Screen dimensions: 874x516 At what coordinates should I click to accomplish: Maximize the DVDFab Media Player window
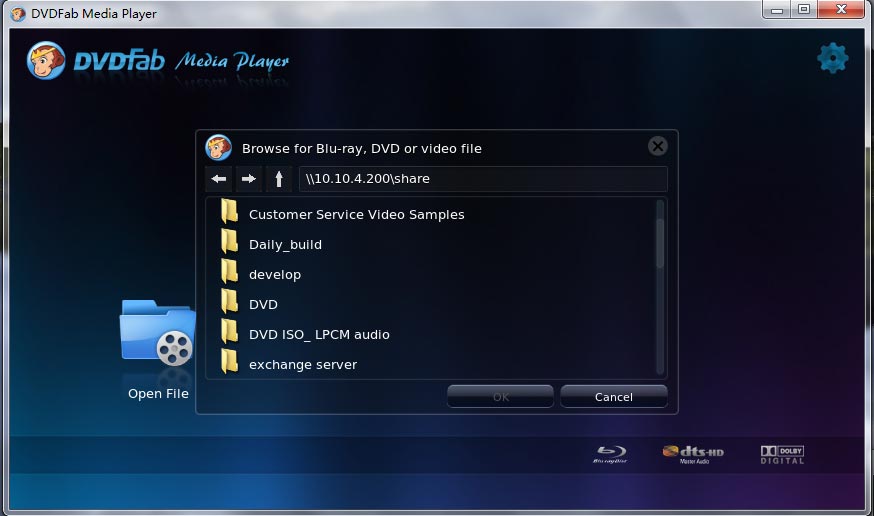(x=804, y=9)
